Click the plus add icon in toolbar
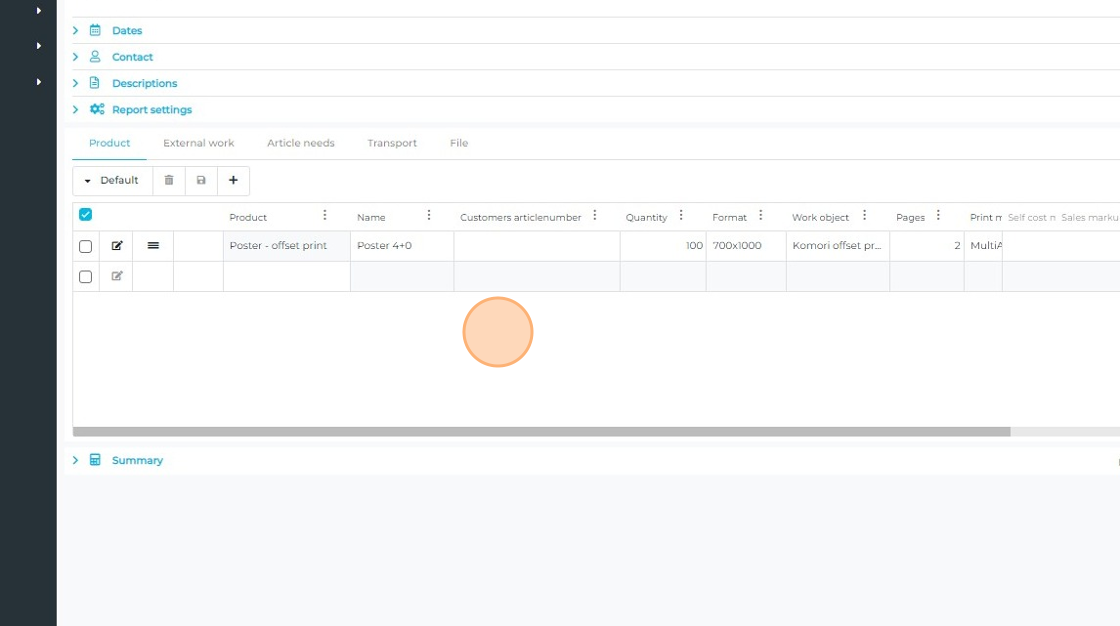Image resolution: width=1120 pixels, height=626 pixels. 233,181
